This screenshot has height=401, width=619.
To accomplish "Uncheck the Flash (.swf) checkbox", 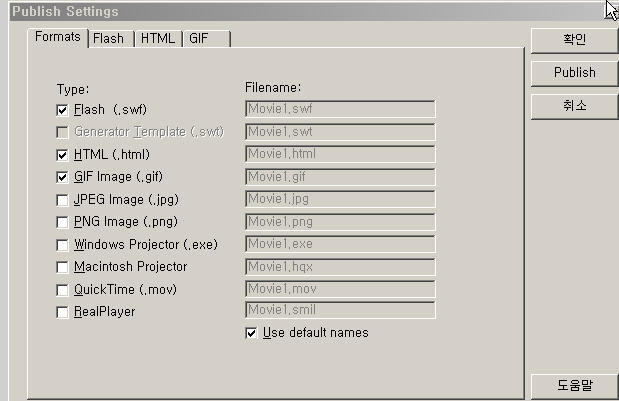I will pos(62,110).
